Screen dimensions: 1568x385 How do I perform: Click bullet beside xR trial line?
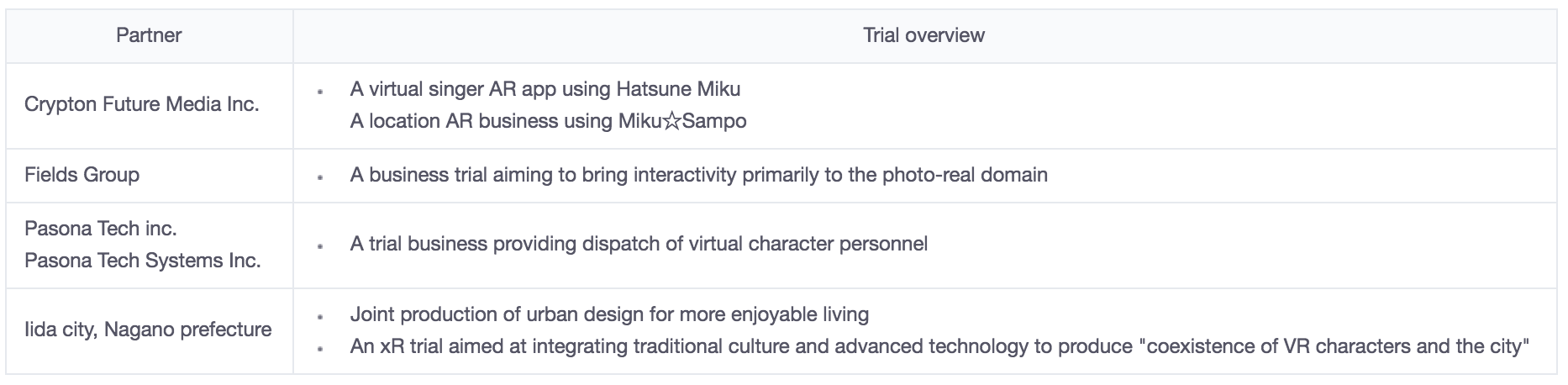[x=321, y=349]
